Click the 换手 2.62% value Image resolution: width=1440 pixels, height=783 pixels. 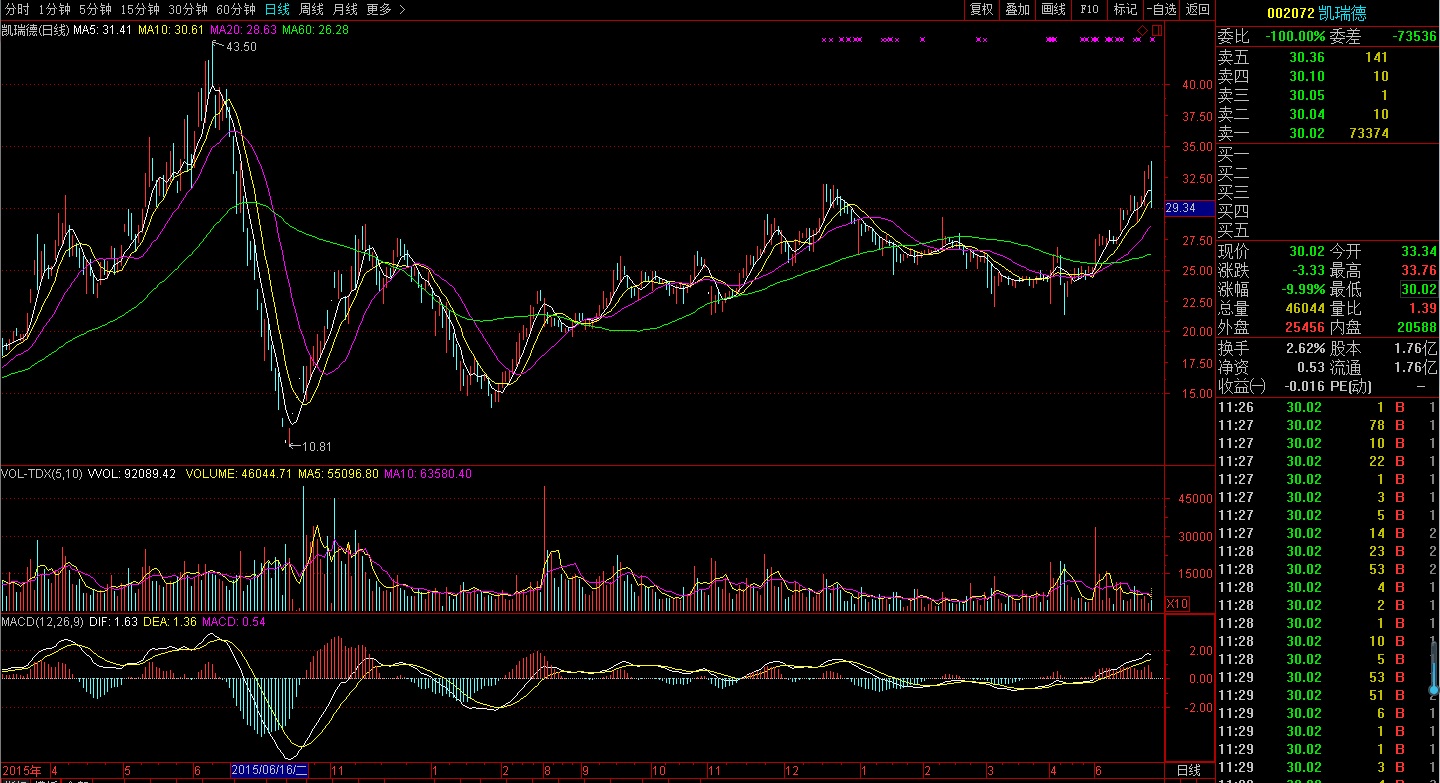pyautogui.click(x=1305, y=348)
